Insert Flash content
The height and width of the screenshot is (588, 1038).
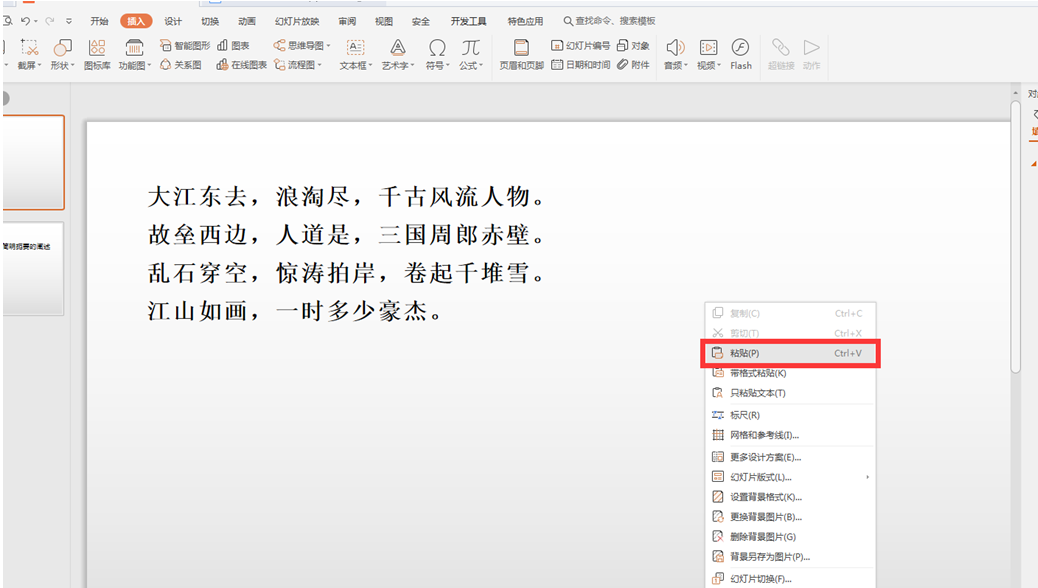click(x=741, y=54)
